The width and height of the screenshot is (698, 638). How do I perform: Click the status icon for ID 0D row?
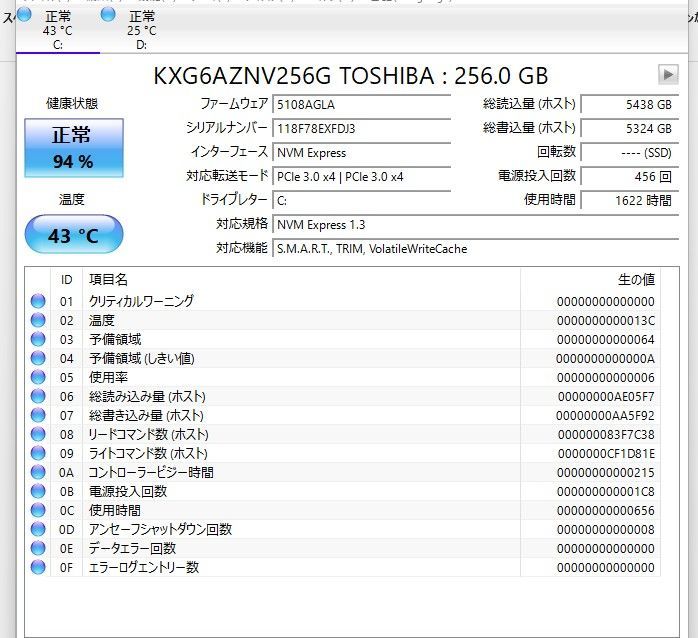pos(38,529)
